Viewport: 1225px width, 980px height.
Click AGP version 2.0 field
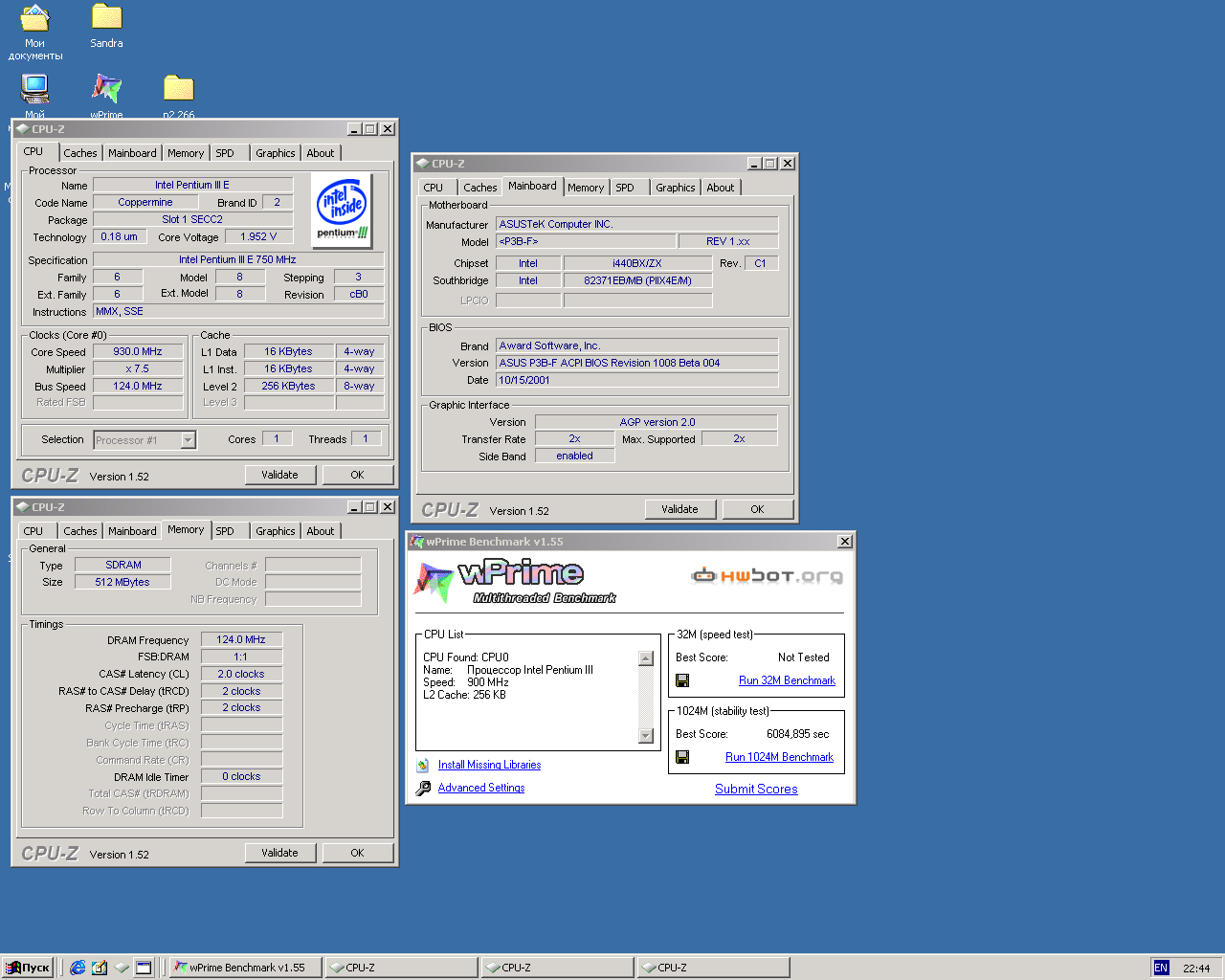point(657,422)
